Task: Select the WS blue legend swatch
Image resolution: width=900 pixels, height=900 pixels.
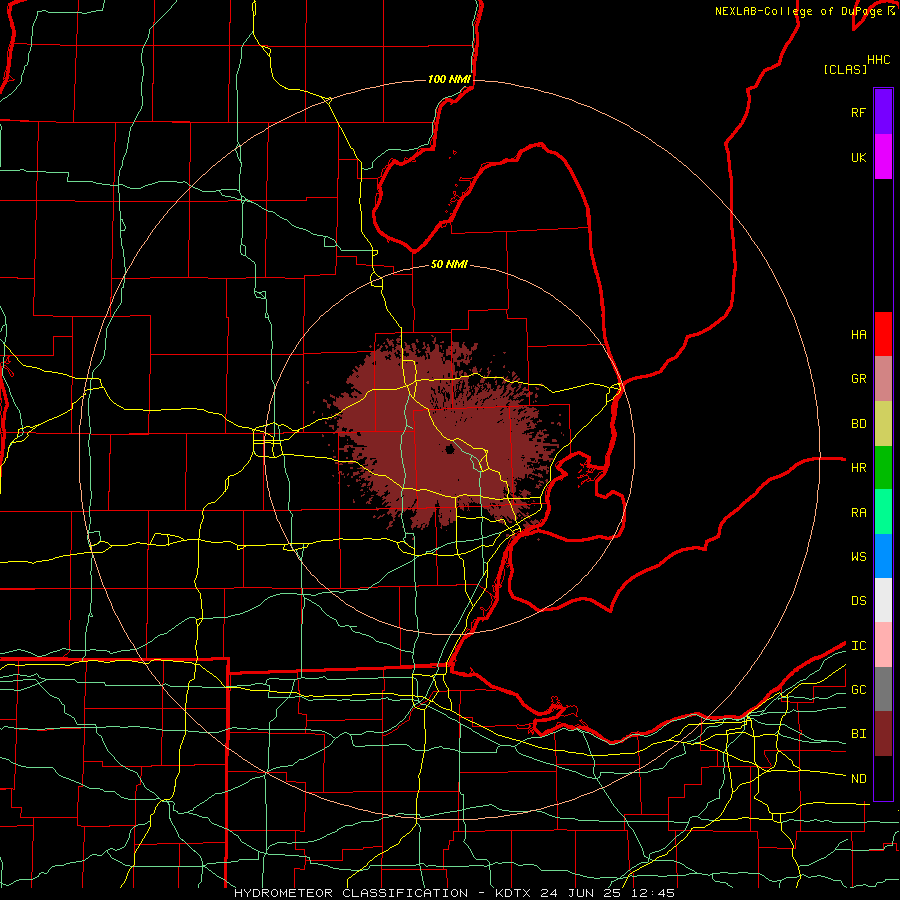Action: [x=883, y=556]
